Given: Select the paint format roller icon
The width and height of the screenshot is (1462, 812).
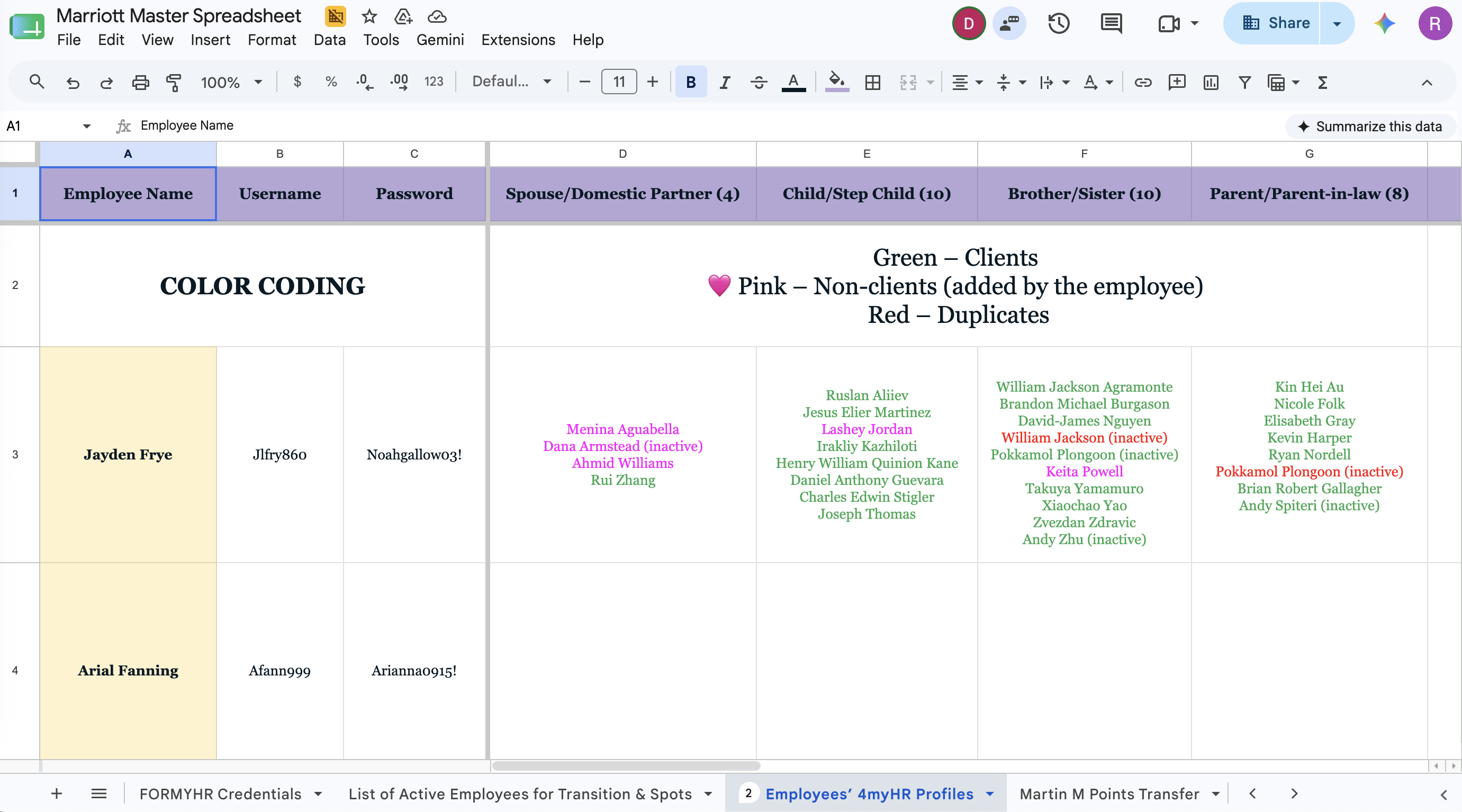Looking at the screenshot, I should tap(174, 82).
